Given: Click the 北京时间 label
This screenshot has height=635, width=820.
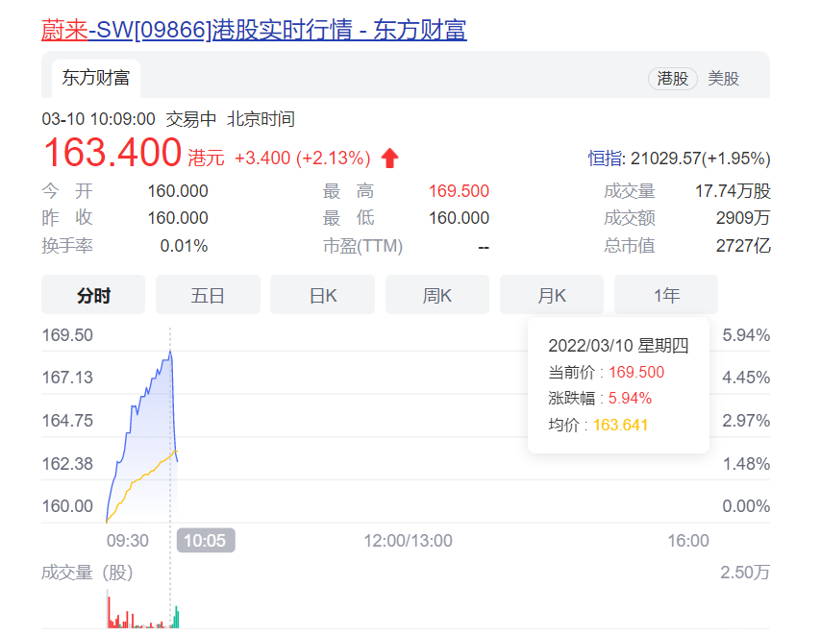Looking at the screenshot, I should tap(260, 119).
